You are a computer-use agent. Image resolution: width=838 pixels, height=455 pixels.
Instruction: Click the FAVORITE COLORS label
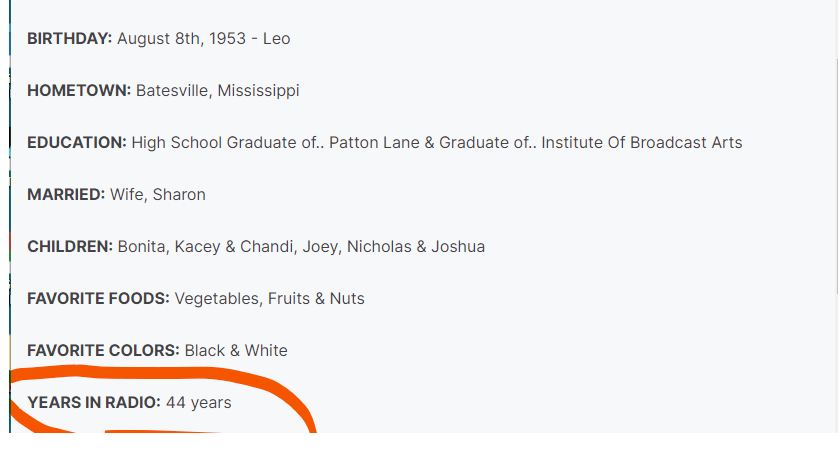103,351
